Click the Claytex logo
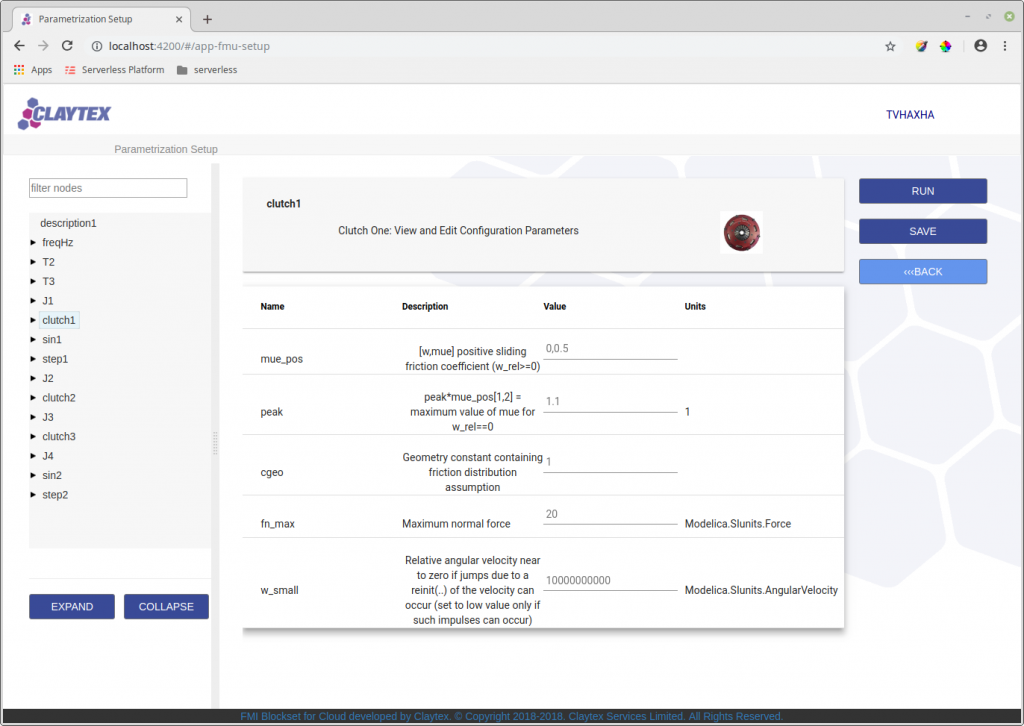Viewport: 1024px width, 726px height. pos(64,114)
